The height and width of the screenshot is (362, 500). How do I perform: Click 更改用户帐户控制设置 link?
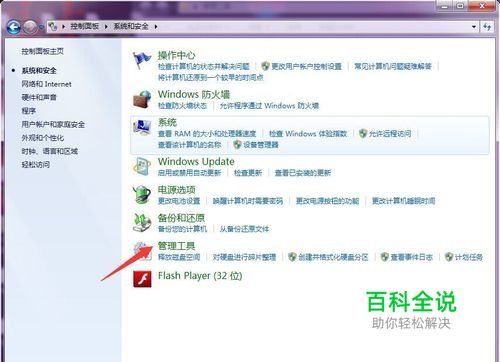click(306, 66)
